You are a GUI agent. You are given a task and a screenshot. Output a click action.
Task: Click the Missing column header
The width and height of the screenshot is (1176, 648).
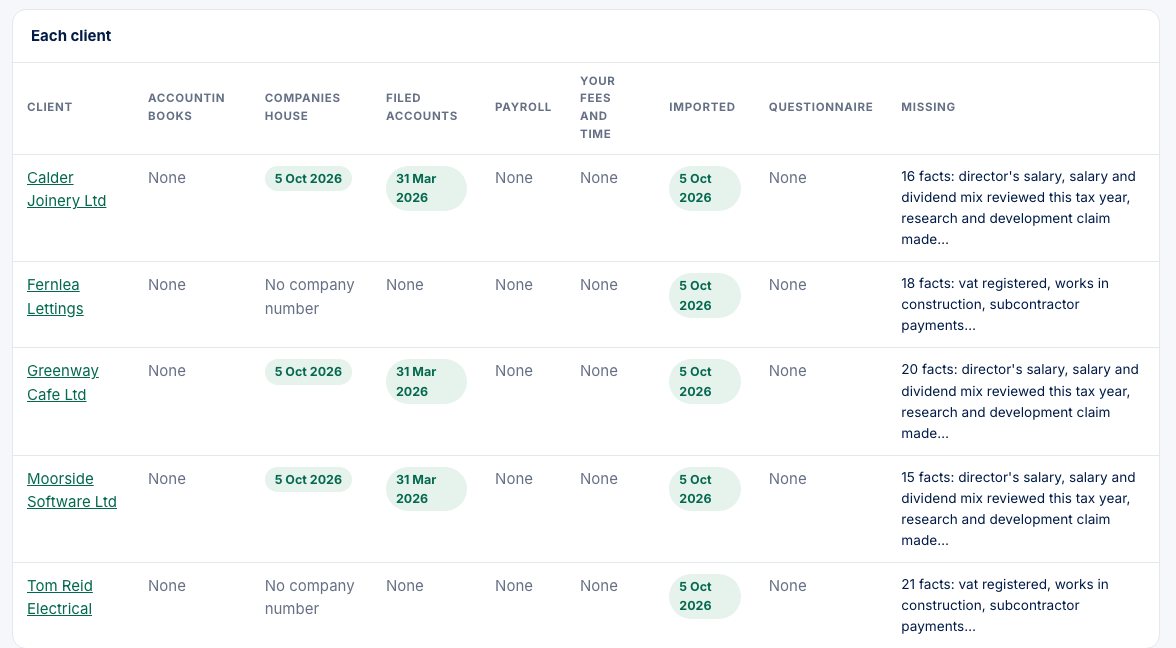click(x=928, y=106)
